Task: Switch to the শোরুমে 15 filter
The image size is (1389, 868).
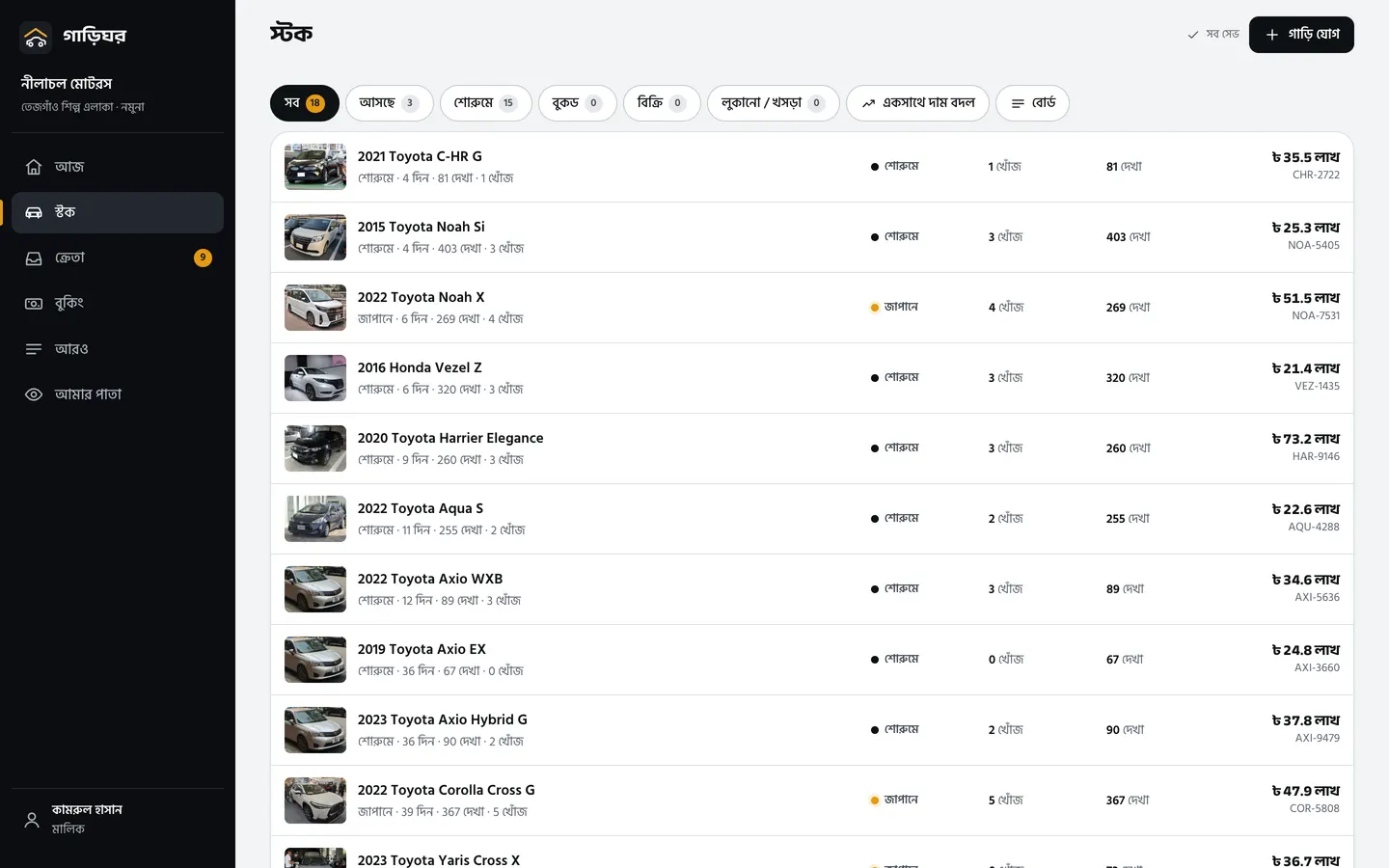Action: (x=486, y=103)
